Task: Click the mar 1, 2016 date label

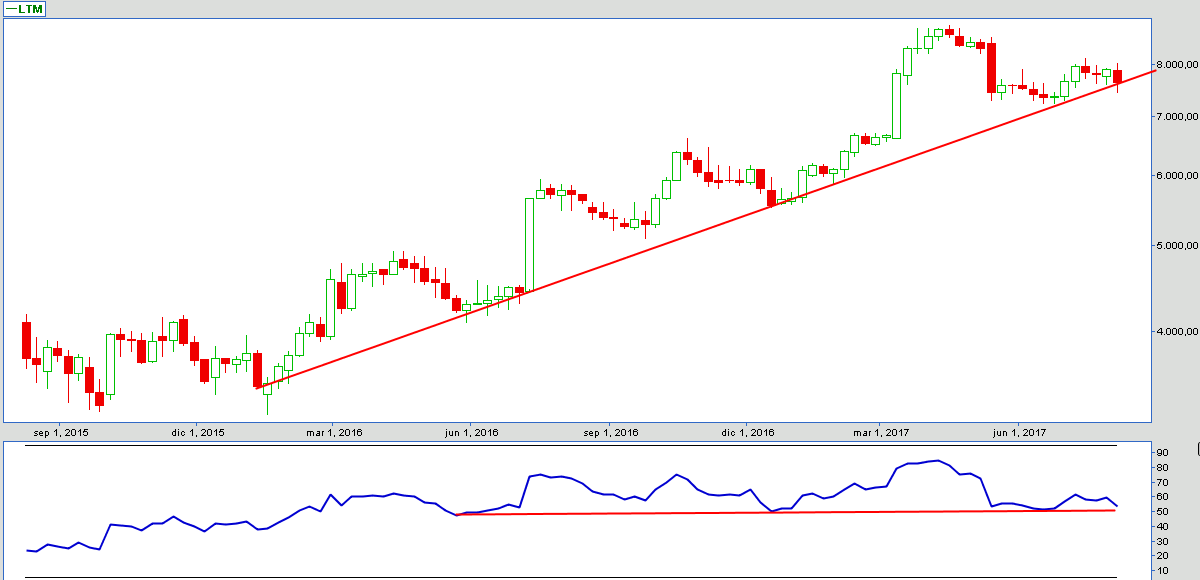Action: 334,432
